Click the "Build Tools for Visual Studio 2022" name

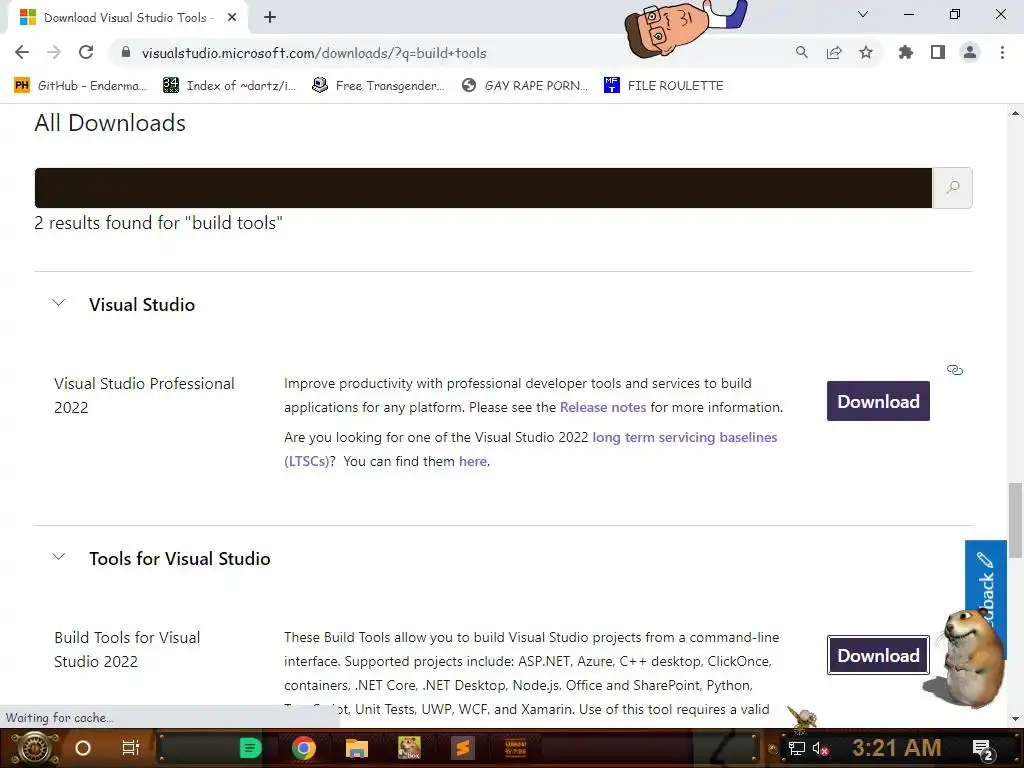(x=127, y=650)
